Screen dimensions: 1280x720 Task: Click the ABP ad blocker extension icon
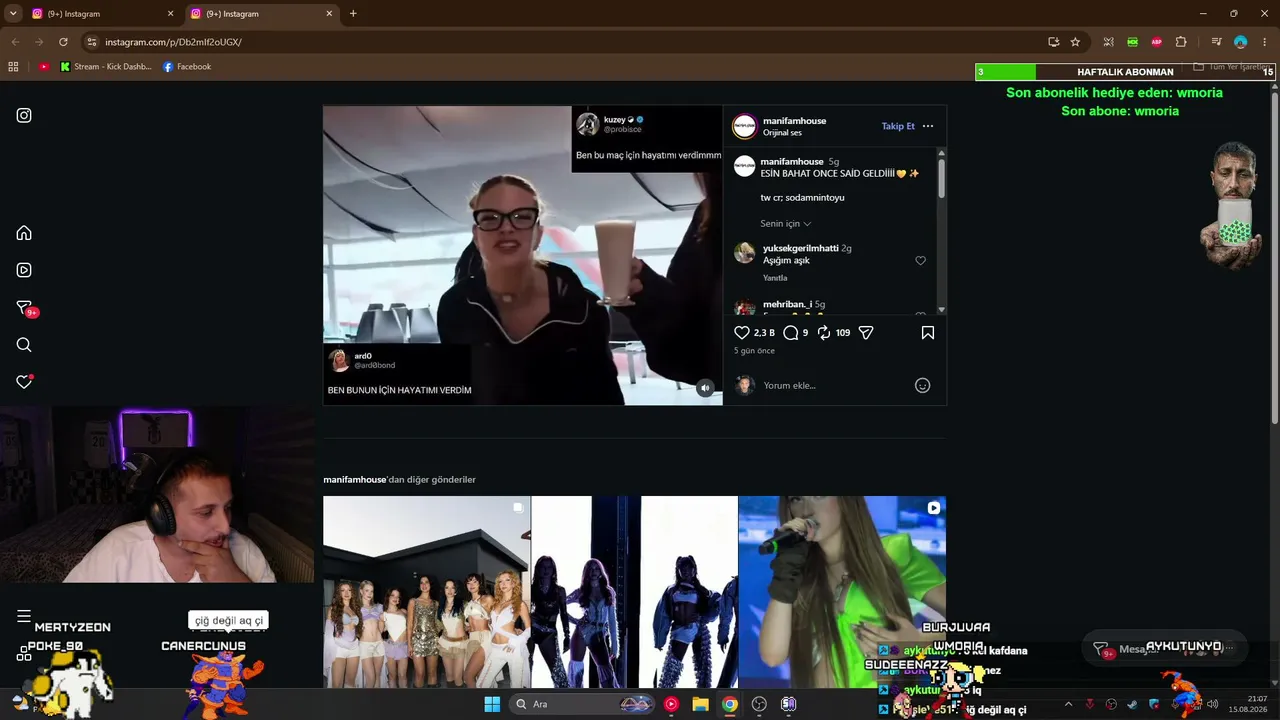(1157, 42)
